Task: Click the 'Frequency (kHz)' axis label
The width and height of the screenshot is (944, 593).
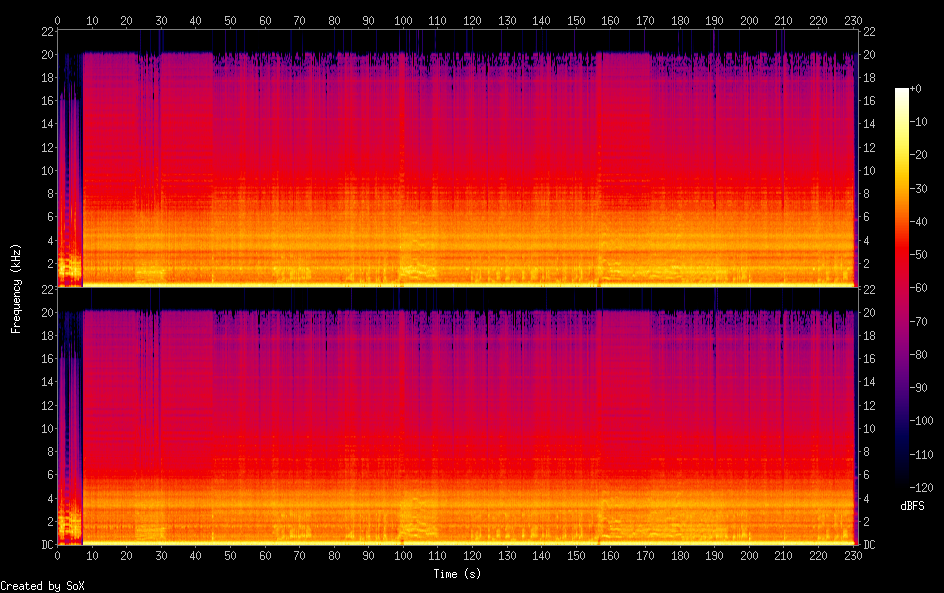Action: 16,288
